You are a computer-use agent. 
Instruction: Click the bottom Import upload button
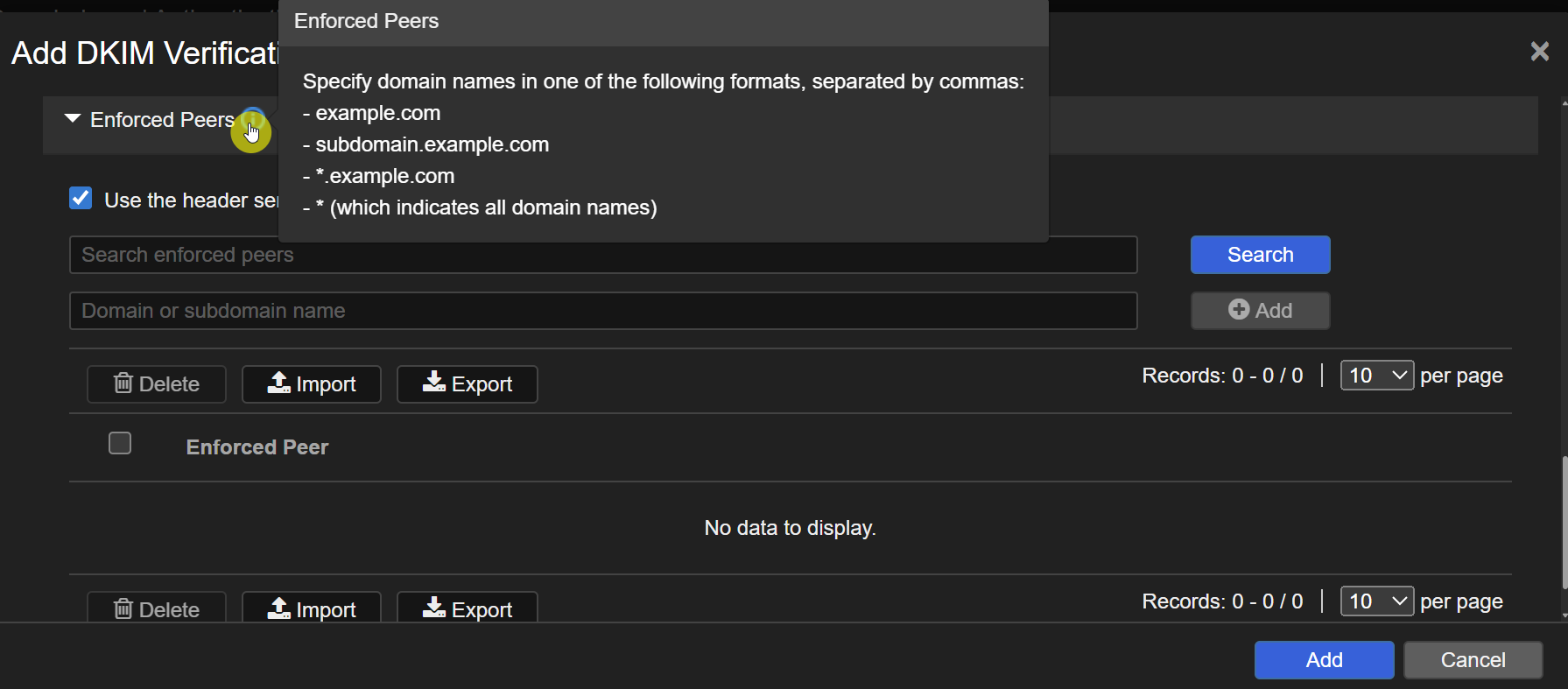tap(312, 608)
